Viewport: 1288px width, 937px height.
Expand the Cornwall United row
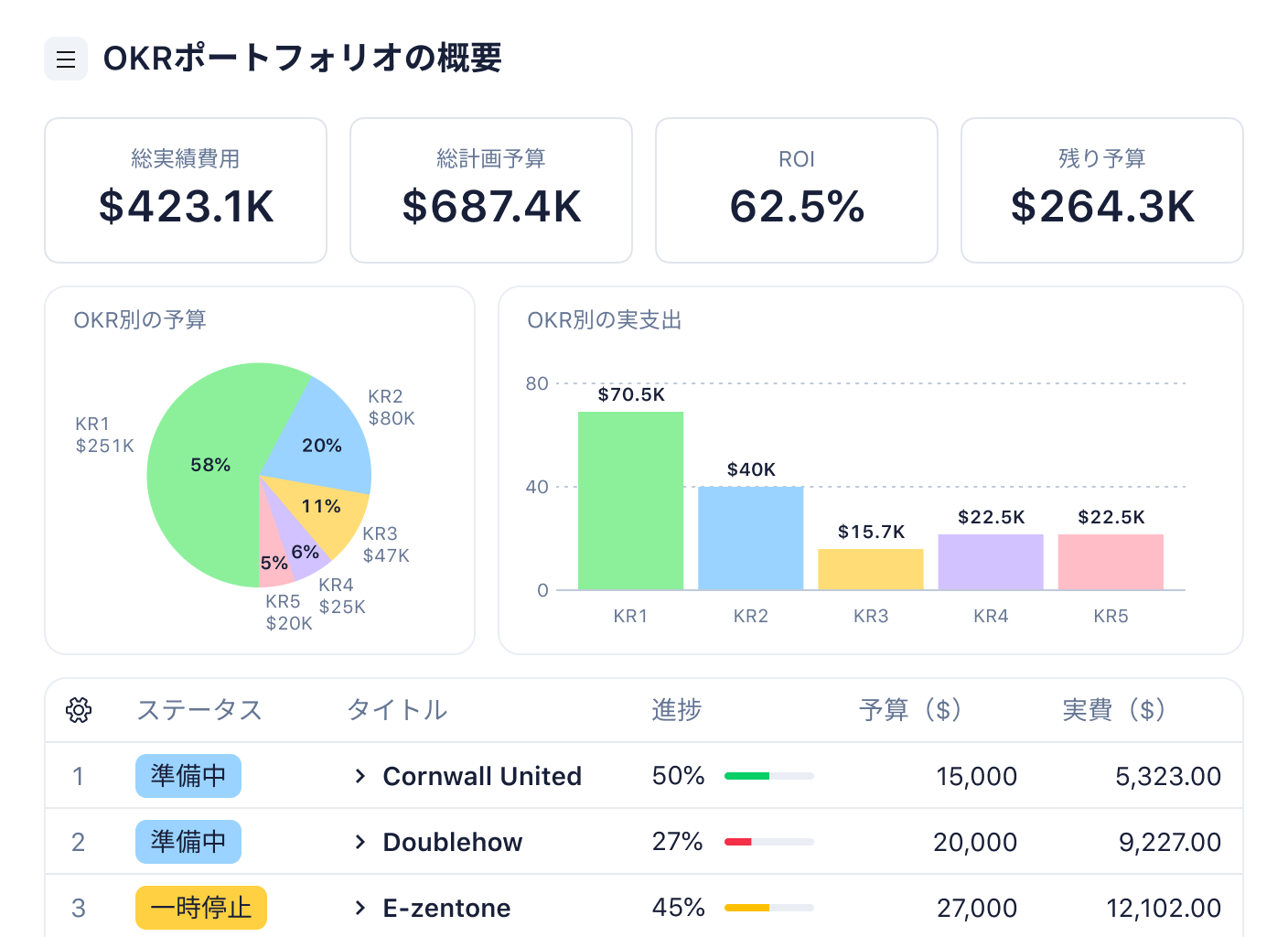click(359, 776)
